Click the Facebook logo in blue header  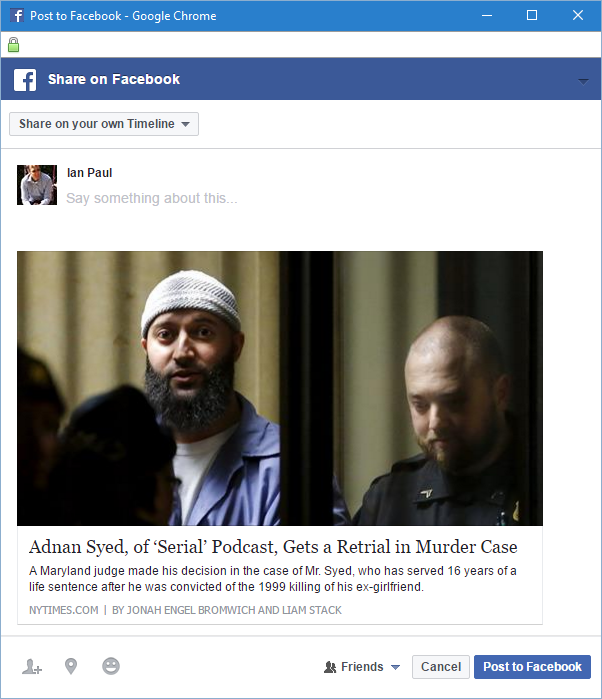[x=25, y=79]
